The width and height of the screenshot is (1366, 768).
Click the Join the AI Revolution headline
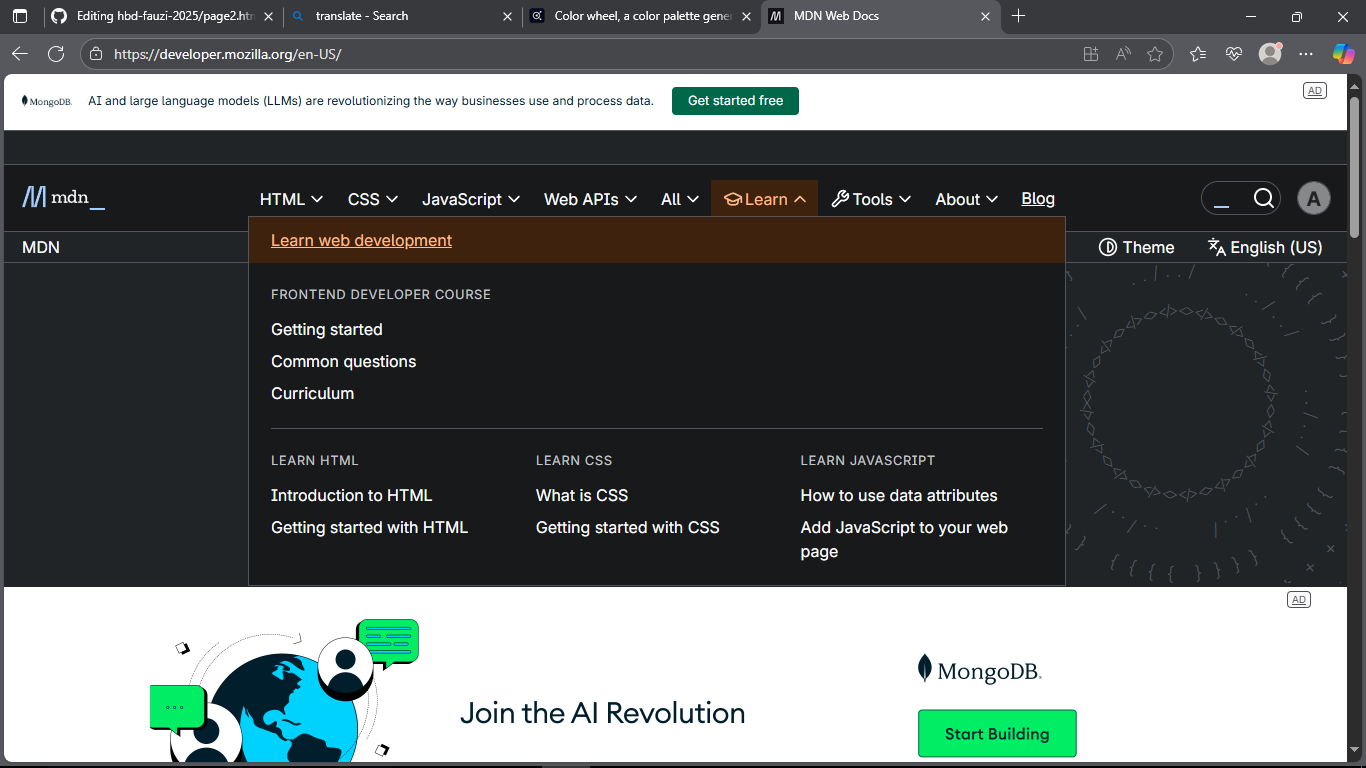pyautogui.click(x=602, y=713)
